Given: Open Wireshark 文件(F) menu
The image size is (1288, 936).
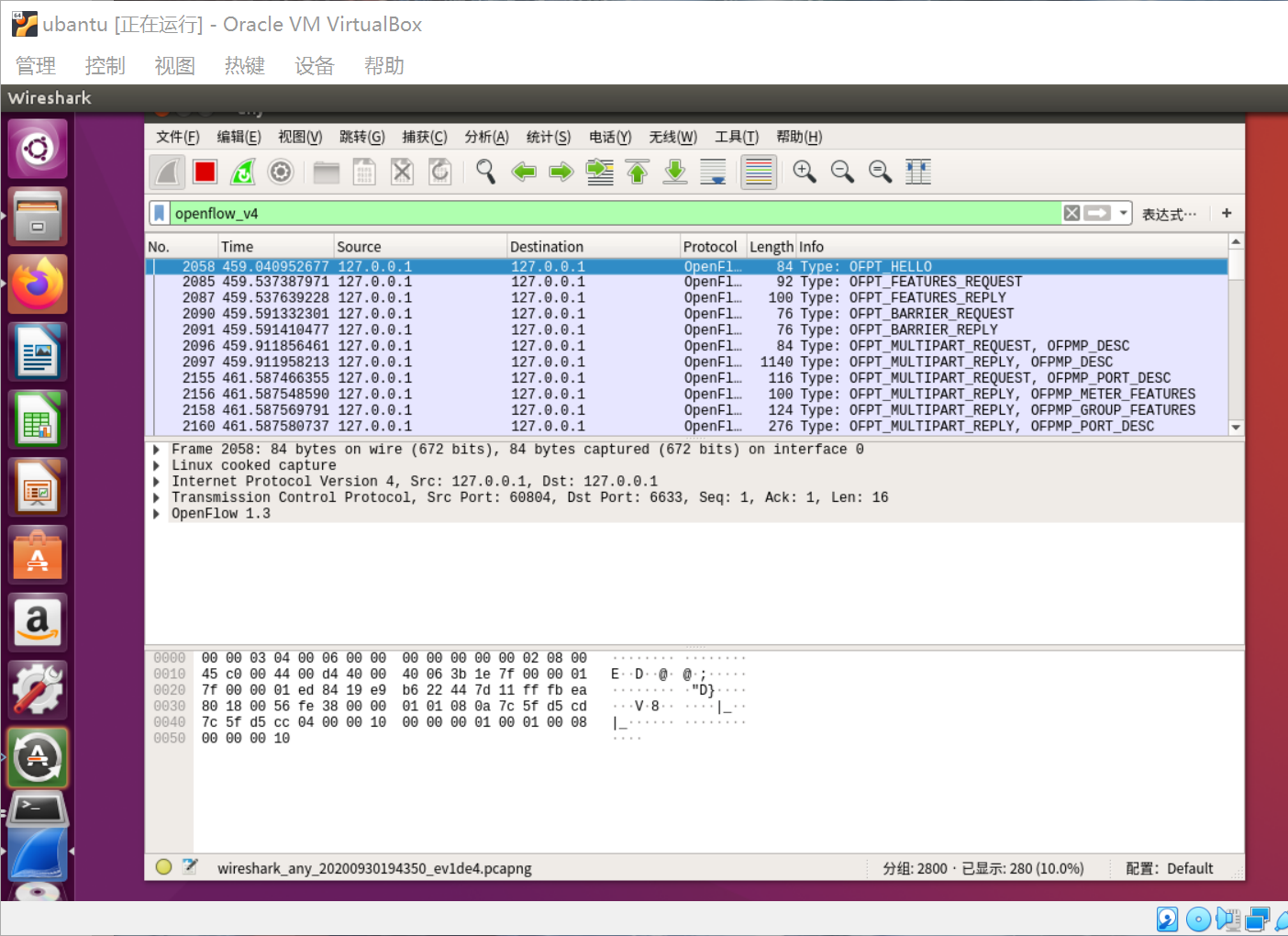Looking at the screenshot, I should pyautogui.click(x=178, y=137).
